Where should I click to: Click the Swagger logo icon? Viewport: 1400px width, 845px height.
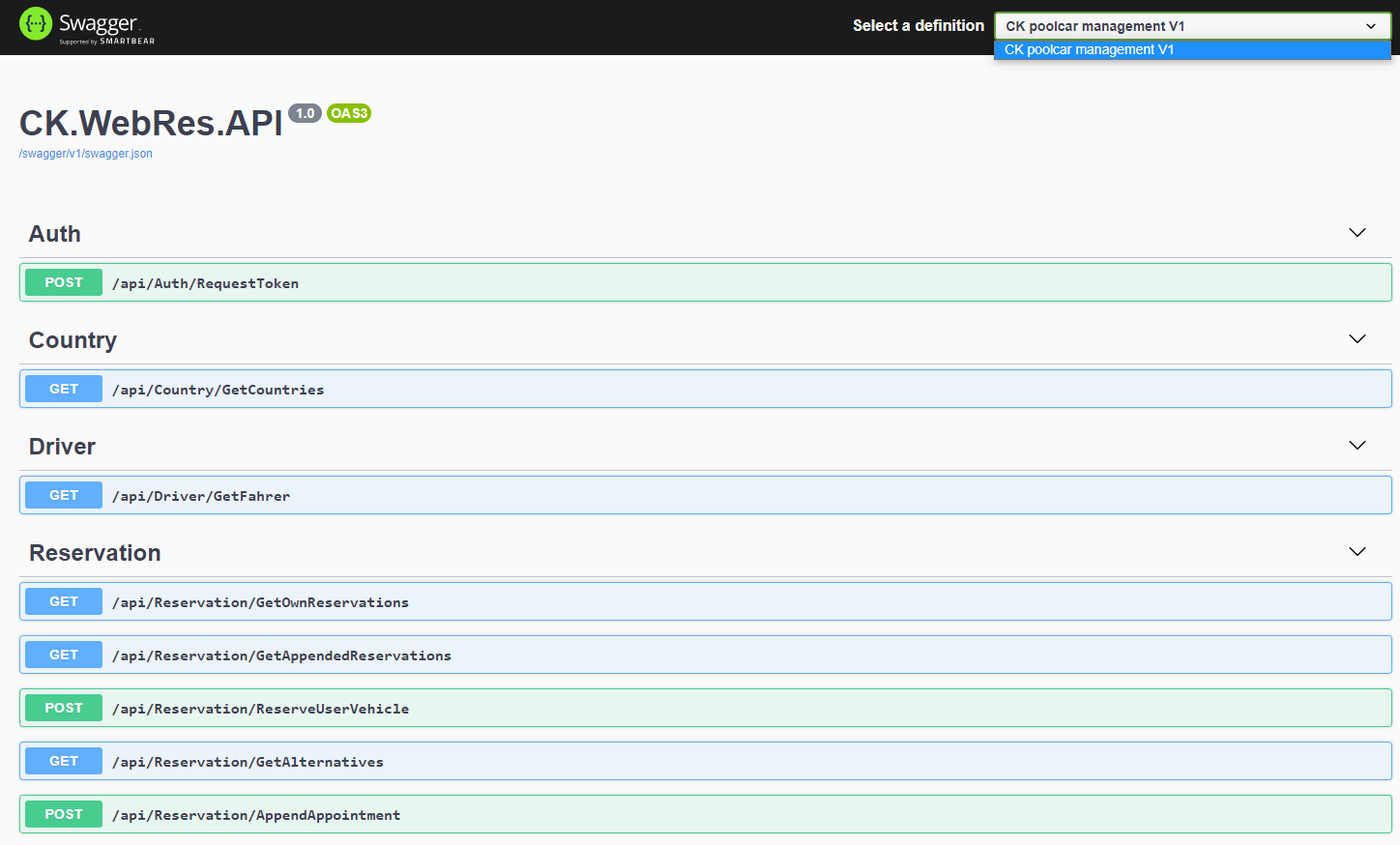coord(34,23)
